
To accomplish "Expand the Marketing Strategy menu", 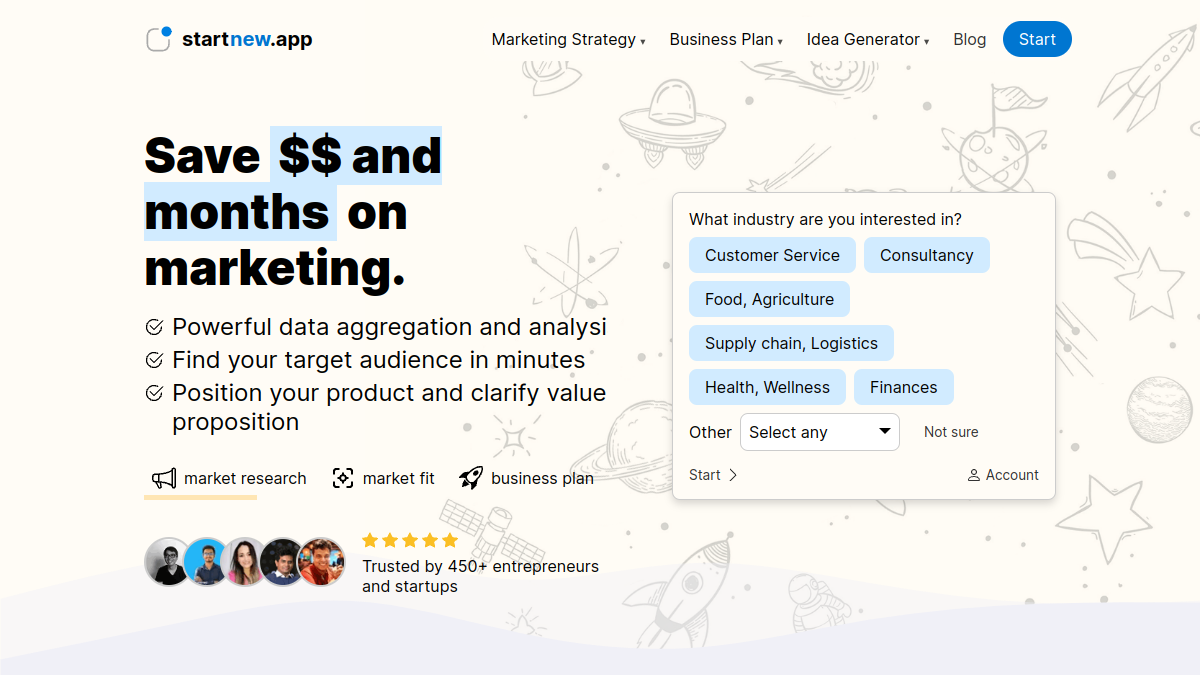I will (568, 39).
